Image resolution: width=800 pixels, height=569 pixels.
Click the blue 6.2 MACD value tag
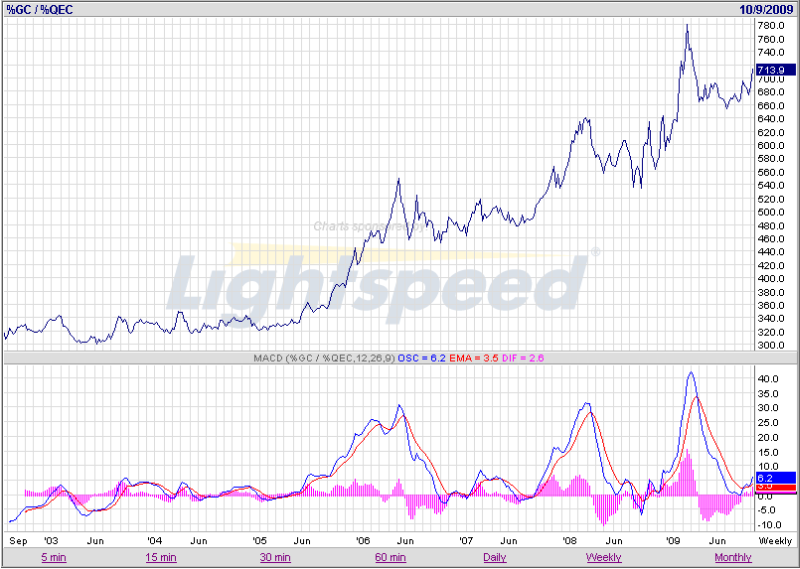coord(775,478)
